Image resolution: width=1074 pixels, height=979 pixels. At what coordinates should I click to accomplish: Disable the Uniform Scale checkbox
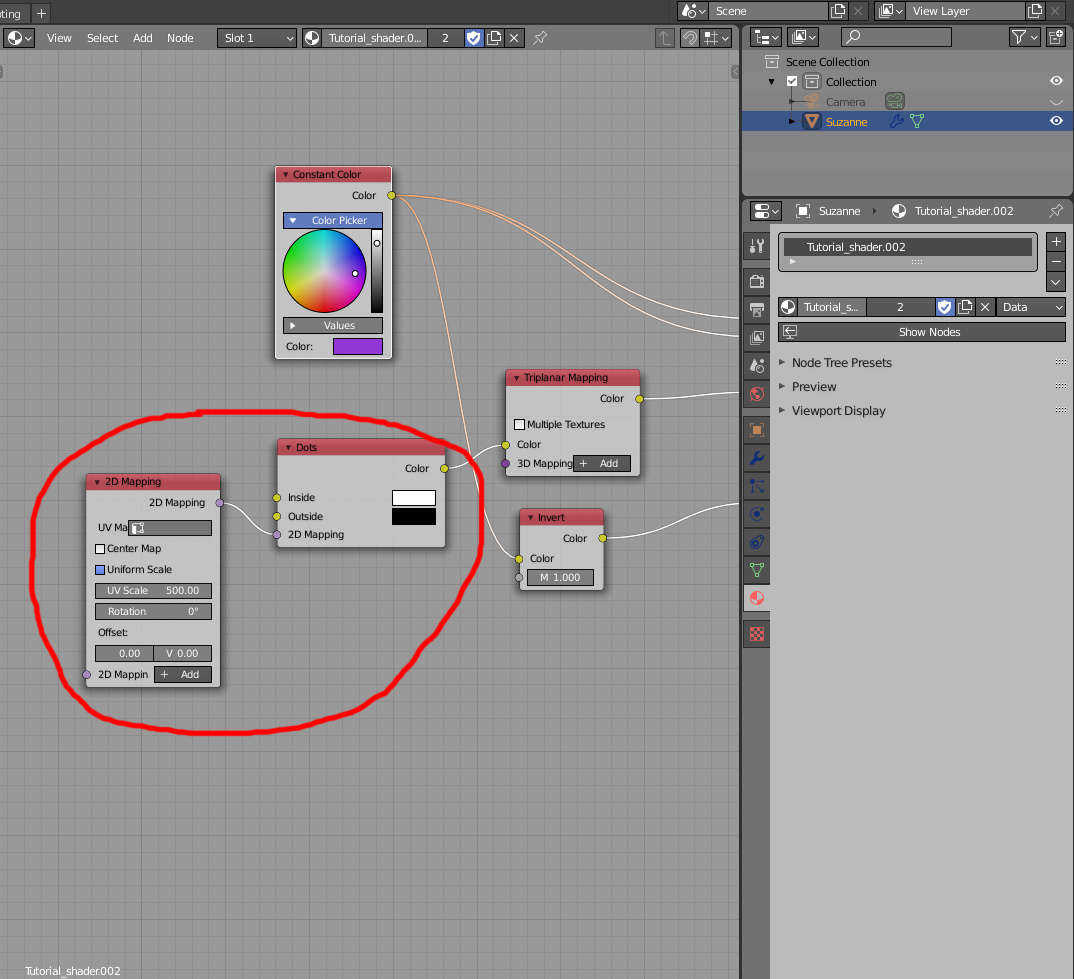[100, 570]
